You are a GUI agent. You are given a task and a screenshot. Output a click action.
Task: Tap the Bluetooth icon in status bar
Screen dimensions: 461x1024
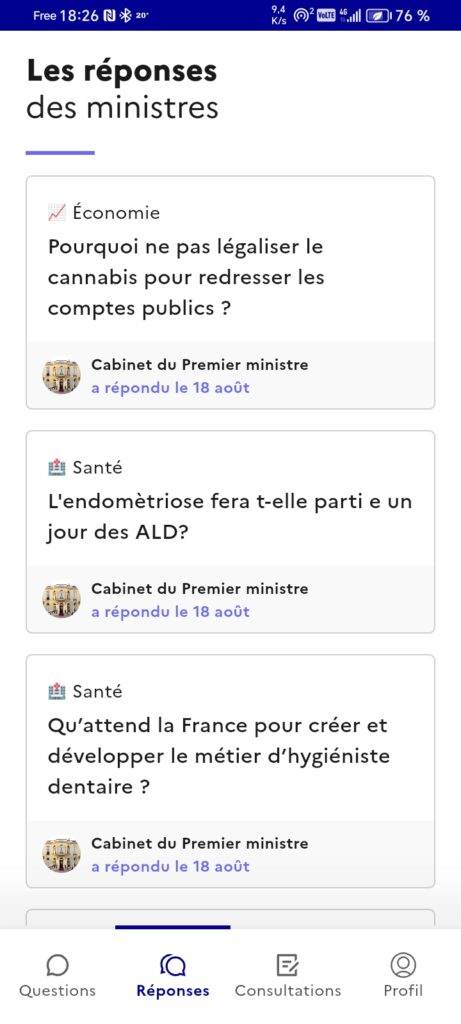pos(125,16)
